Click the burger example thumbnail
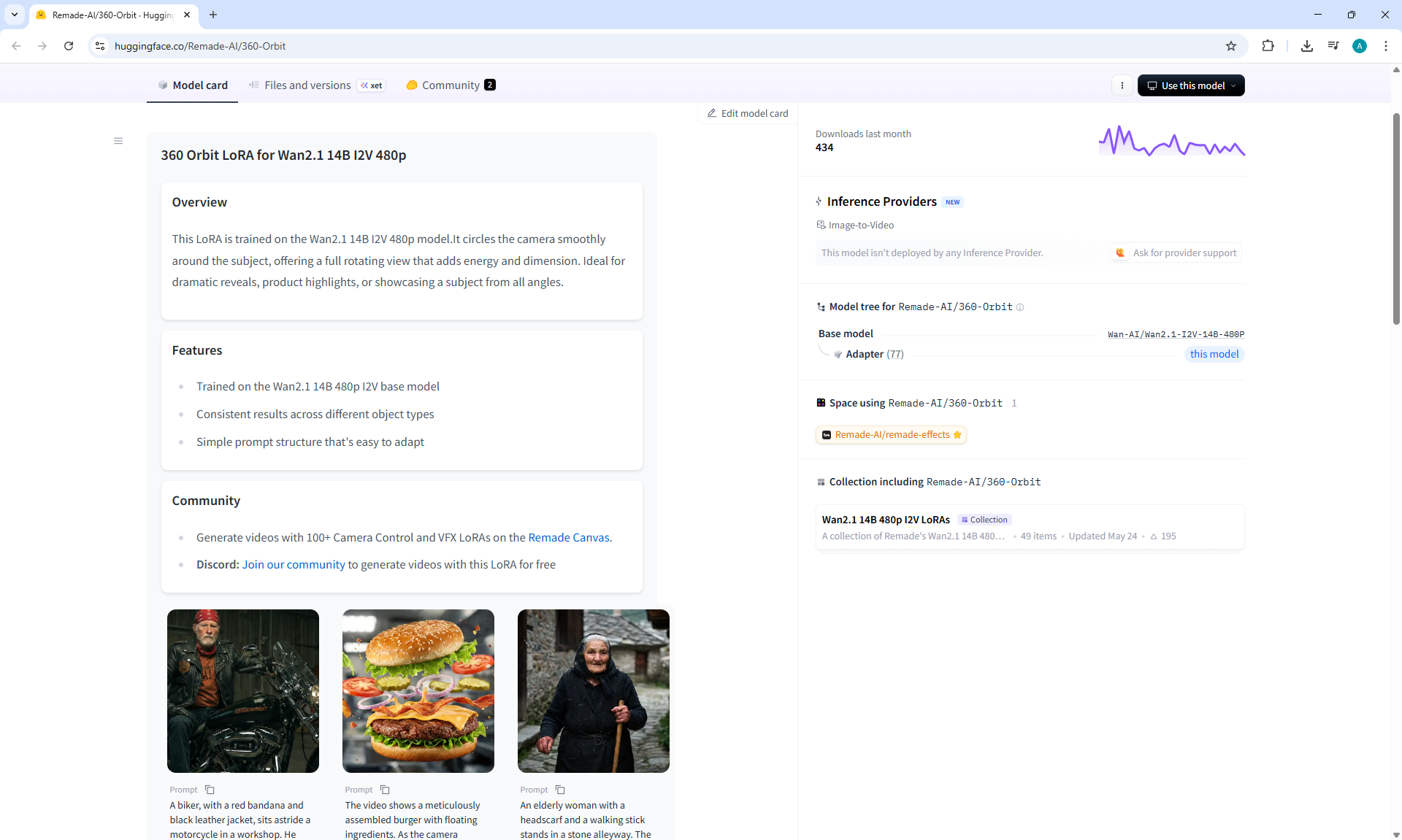This screenshot has width=1402, height=840. (x=418, y=690)
